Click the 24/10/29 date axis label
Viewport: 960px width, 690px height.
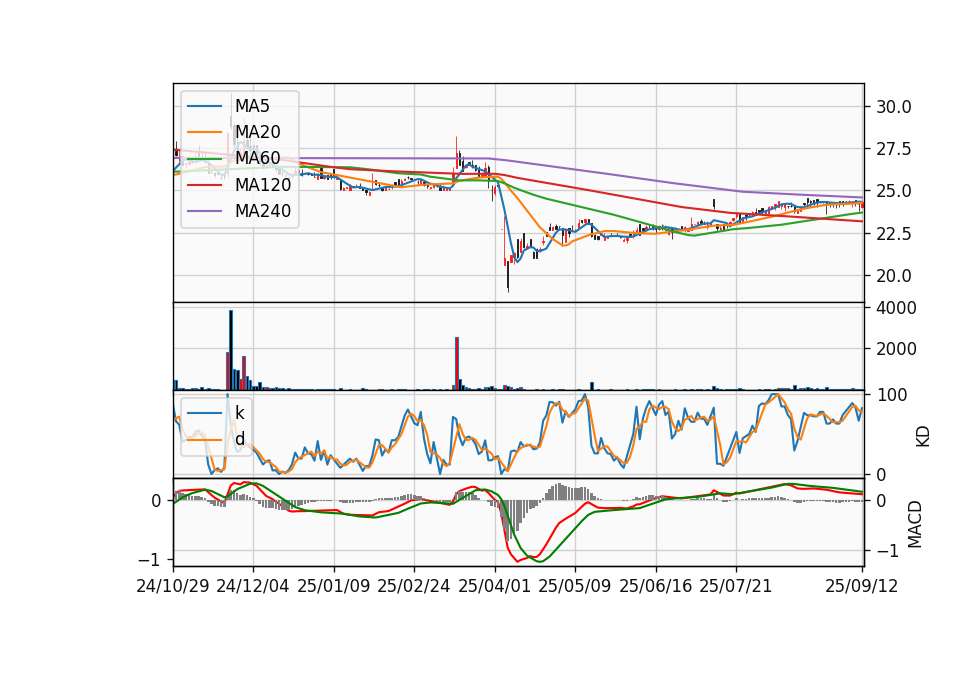point(173,586)
